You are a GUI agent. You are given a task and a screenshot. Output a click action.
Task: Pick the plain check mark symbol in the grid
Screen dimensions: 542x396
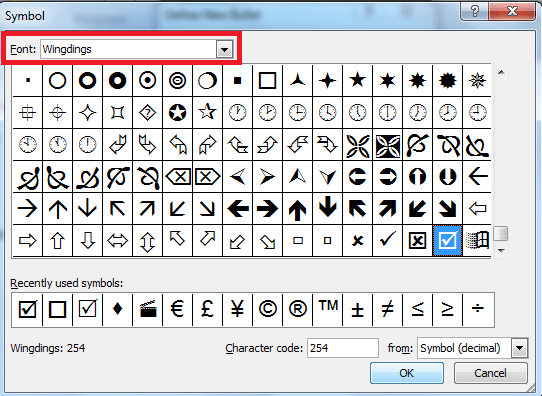387,241
